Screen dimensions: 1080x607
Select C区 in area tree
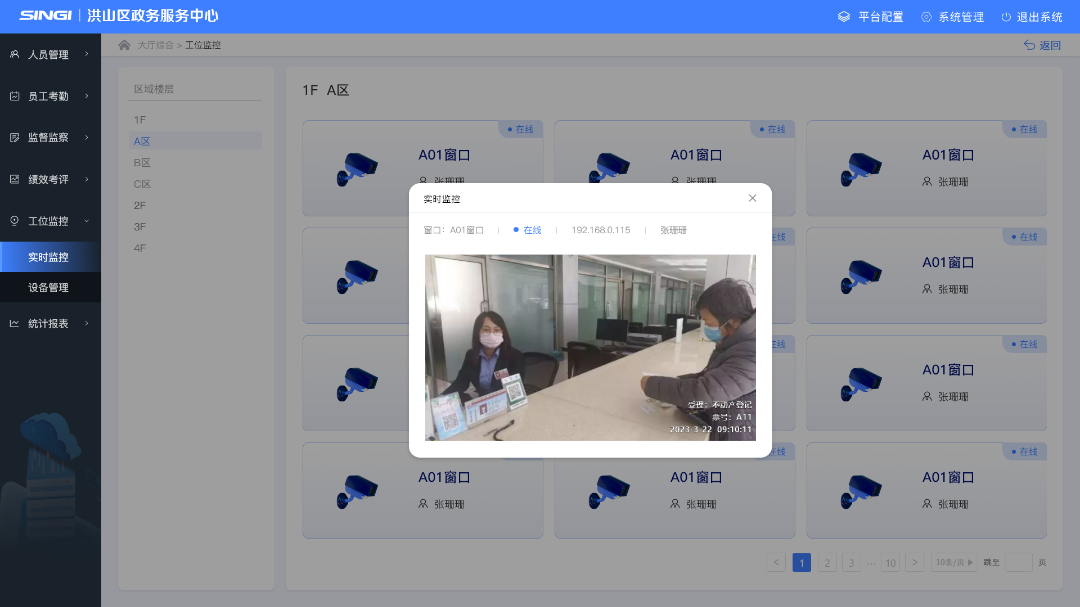pyautogui.click(x=142, y=184)
